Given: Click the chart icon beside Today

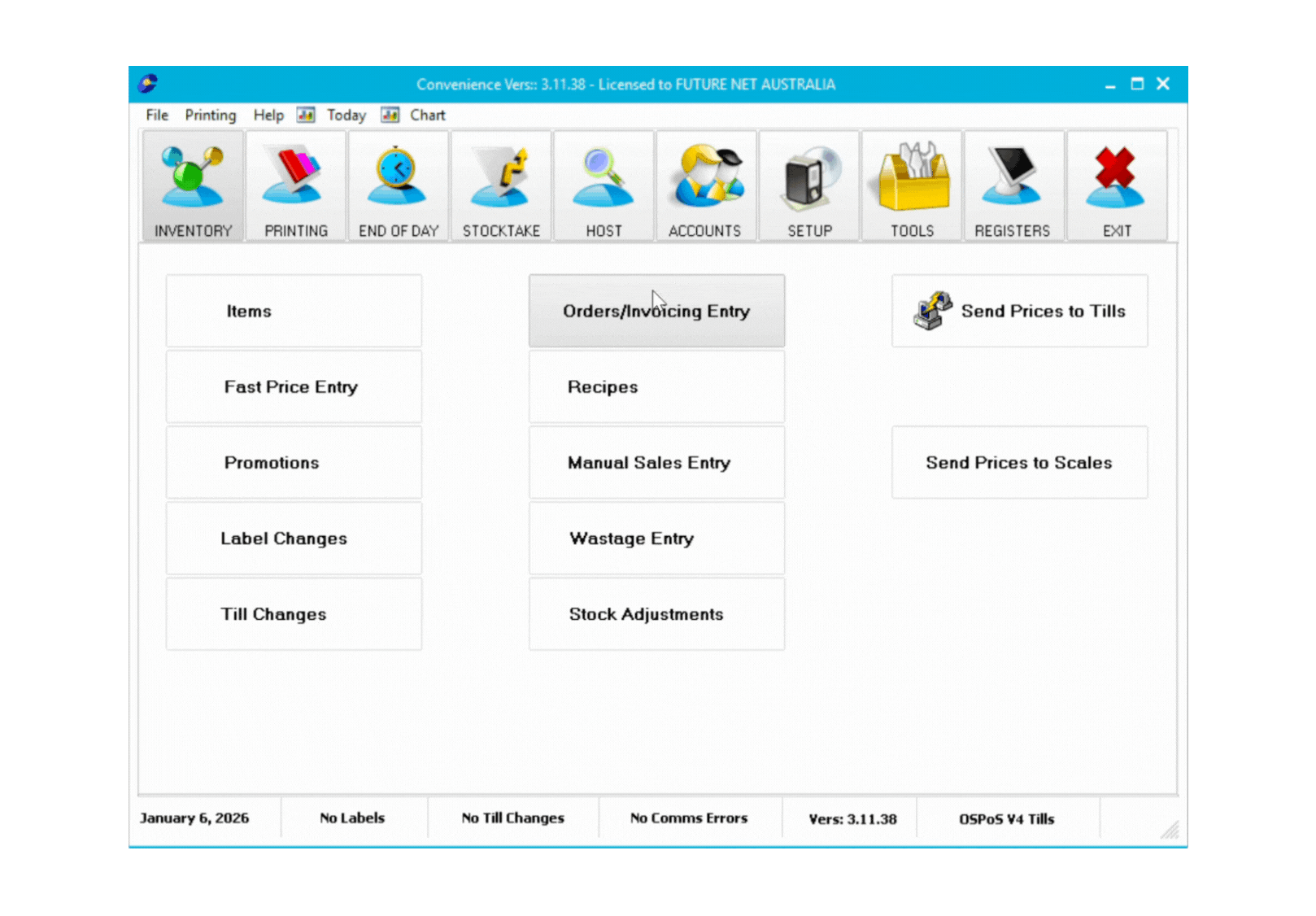Looking at the screenshot, I should point(306,115).
